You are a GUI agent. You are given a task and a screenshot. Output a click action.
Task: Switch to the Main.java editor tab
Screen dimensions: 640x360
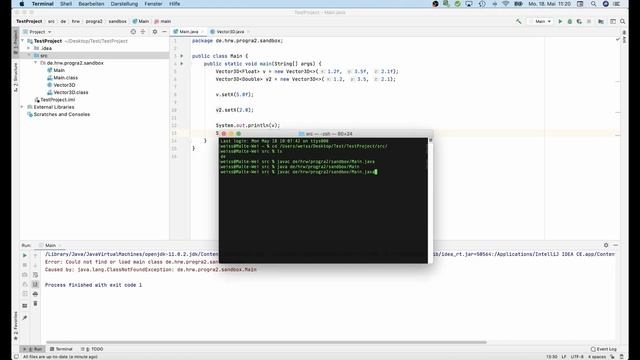point(189,31)
